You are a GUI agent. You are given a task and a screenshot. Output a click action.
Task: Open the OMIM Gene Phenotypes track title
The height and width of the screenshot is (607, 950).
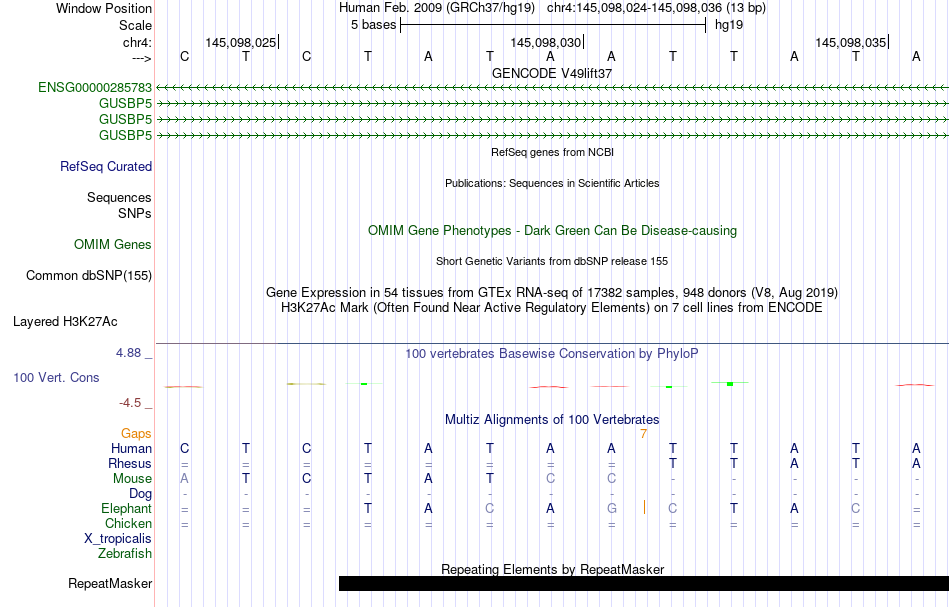(x=552, y=231)
